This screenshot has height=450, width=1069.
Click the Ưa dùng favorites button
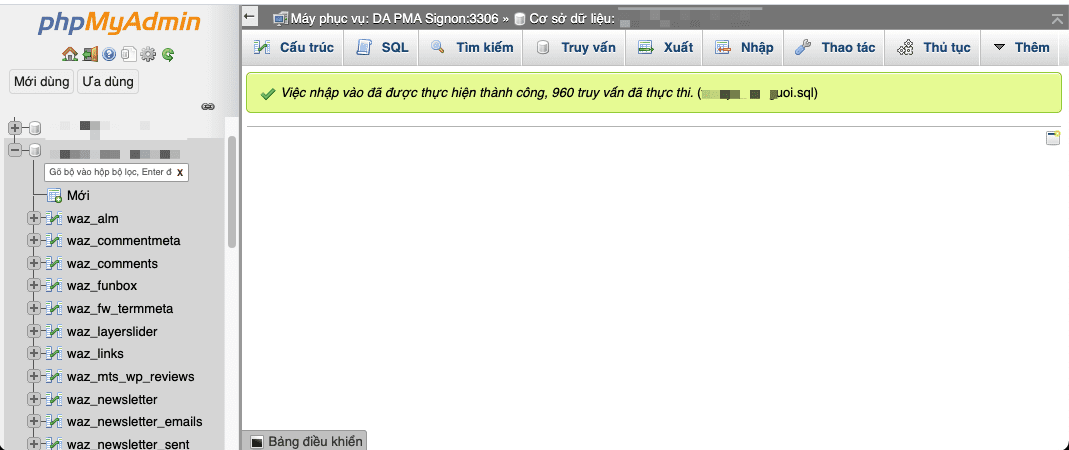click(107, 81)
